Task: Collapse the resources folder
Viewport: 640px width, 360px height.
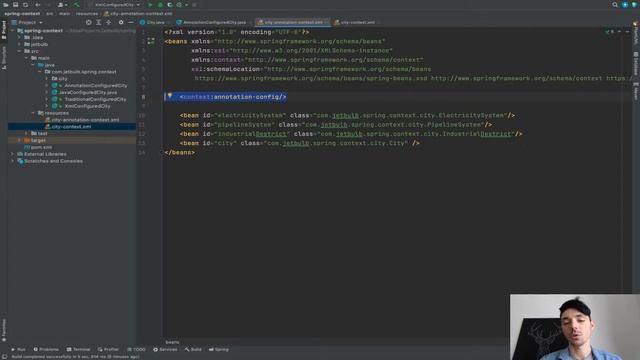Action: [33, 113]
